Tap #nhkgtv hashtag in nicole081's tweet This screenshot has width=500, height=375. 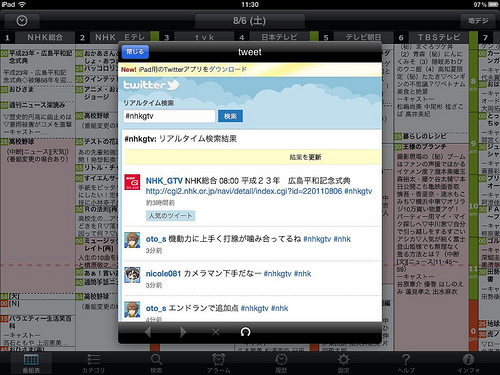coord(277,274)
